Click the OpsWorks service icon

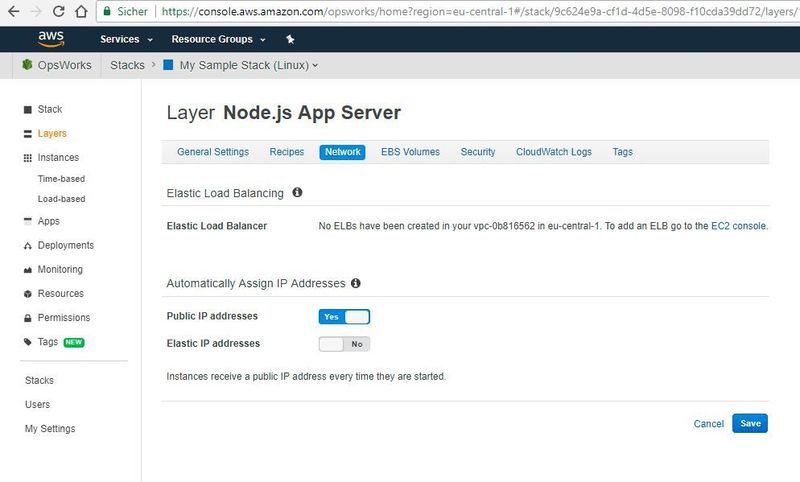coord(27,65)
